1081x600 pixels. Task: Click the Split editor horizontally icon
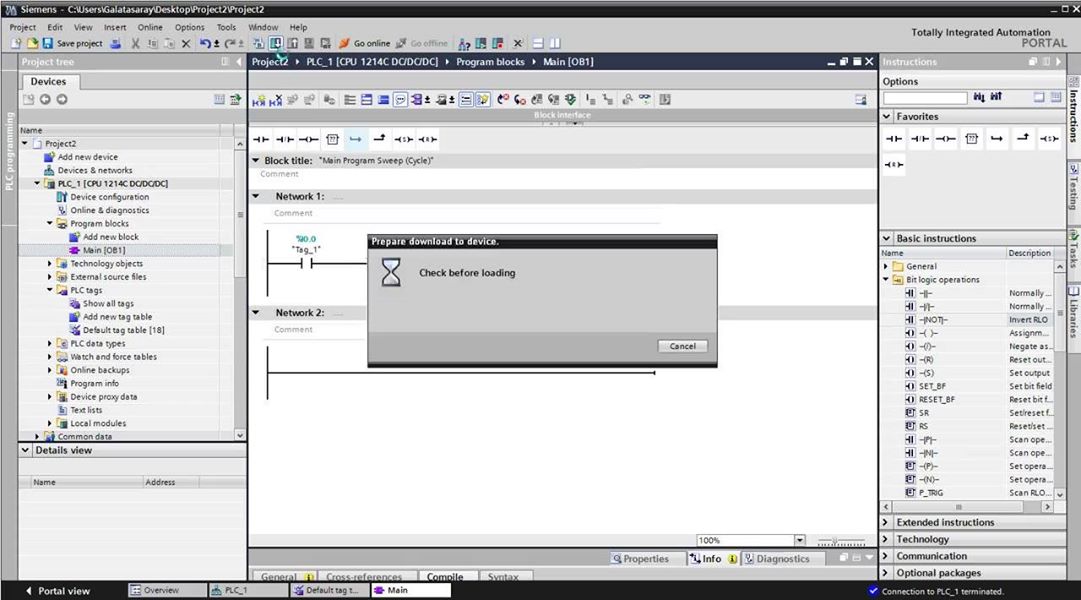coord(538,43)
